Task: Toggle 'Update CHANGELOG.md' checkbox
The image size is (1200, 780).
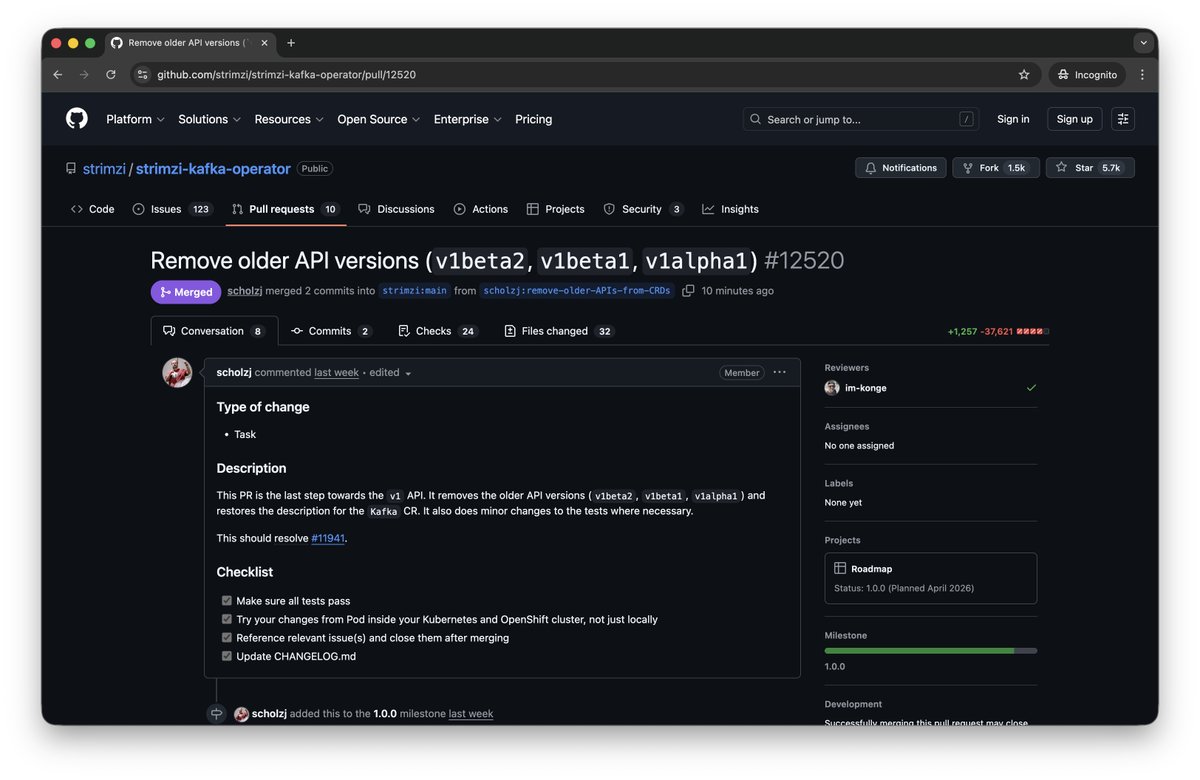Action: pyautogui.click(x=227, y=656)
